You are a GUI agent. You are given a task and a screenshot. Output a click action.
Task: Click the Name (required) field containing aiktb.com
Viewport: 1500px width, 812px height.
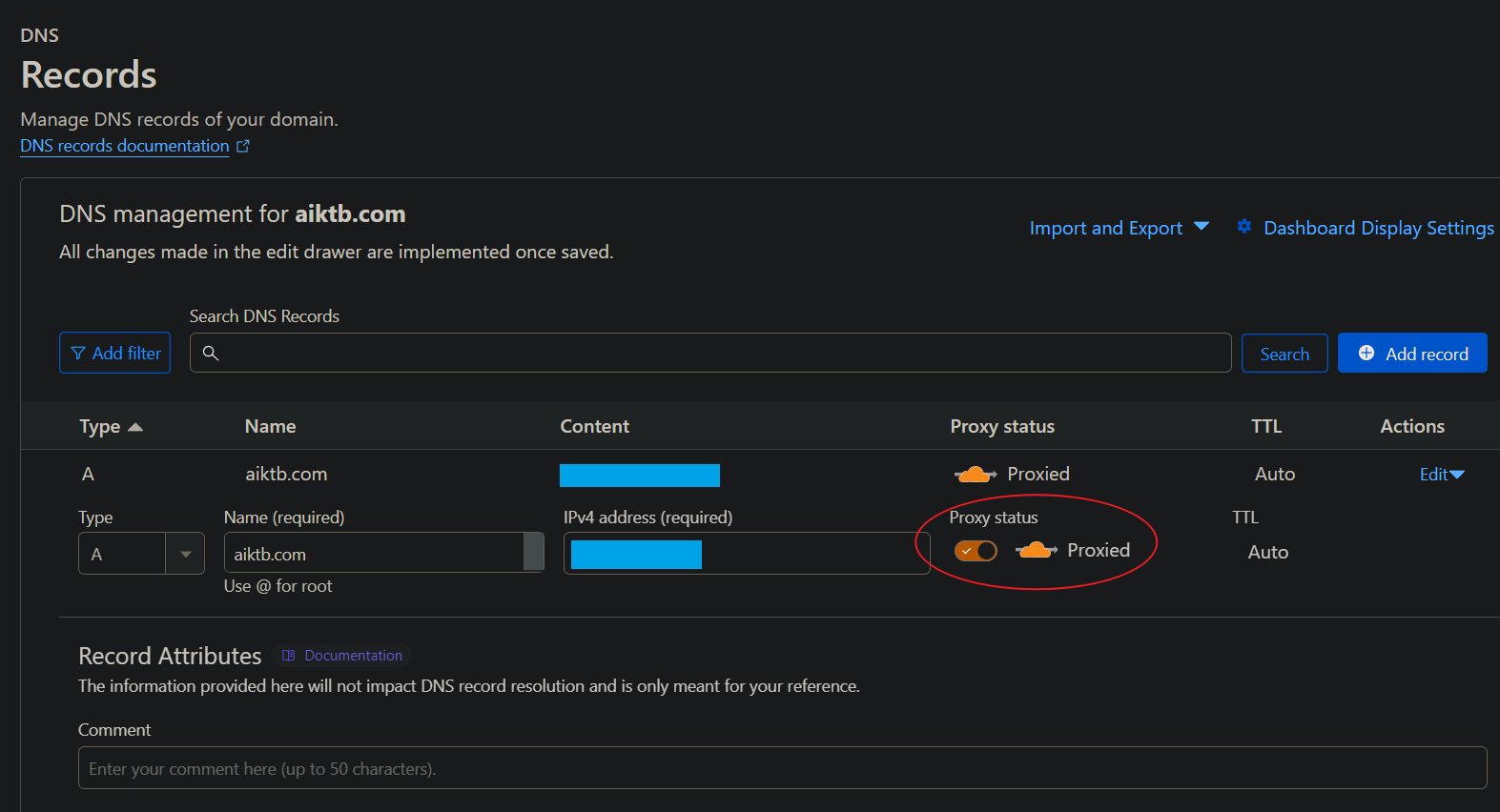[x=383, y=553]
